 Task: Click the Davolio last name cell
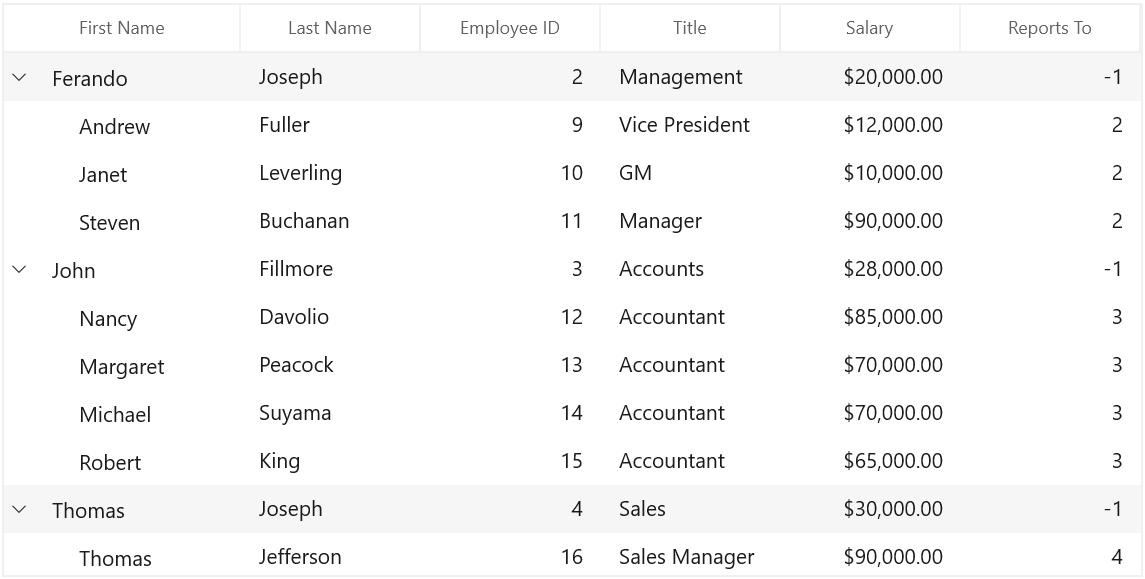point(330,317)
